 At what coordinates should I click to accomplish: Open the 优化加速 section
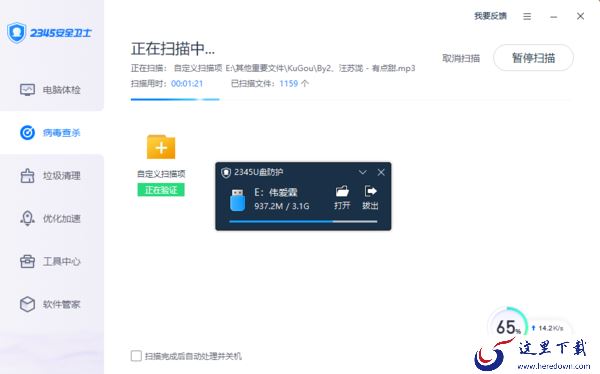coord(52,219)
